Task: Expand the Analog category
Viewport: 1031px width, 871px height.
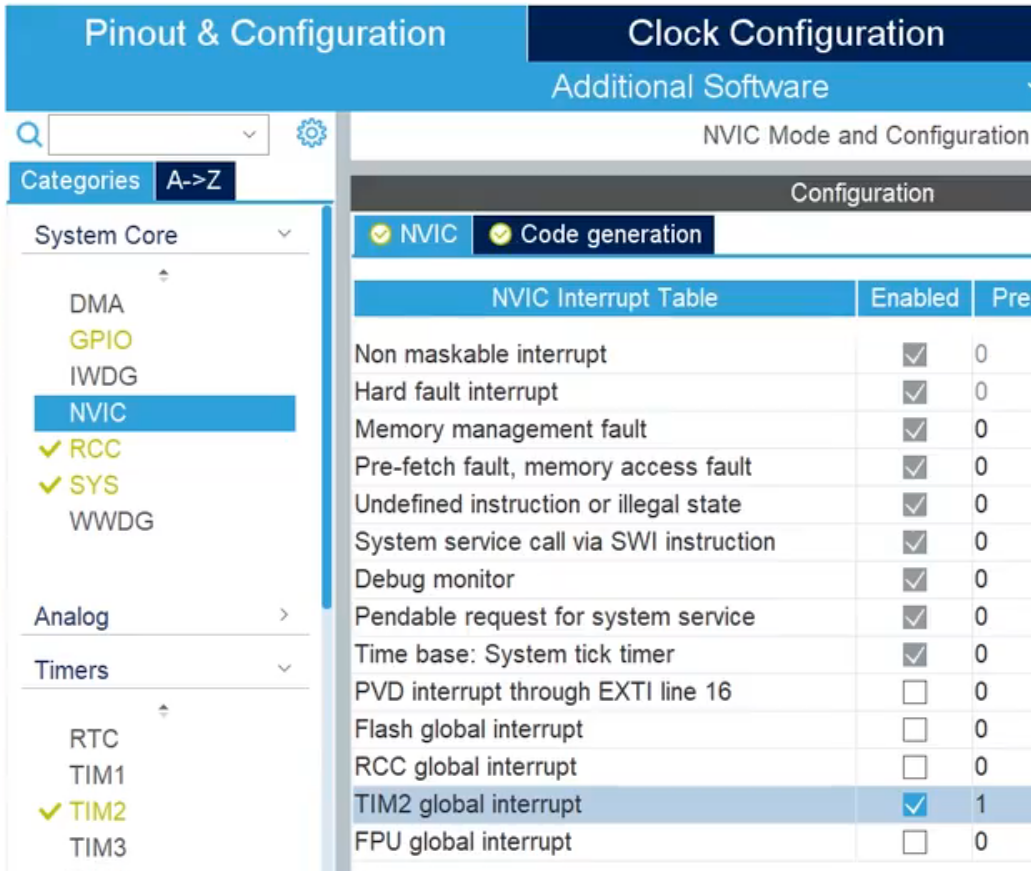Action: [x=284, y=616]
